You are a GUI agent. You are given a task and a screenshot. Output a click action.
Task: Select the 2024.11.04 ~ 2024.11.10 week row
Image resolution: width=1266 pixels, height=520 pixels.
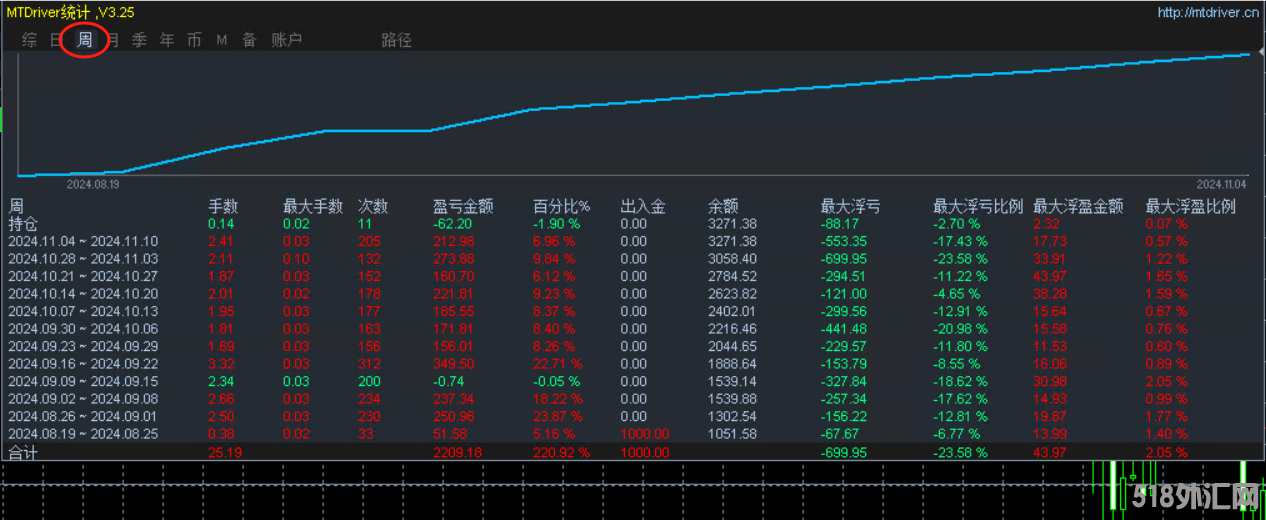83,241
